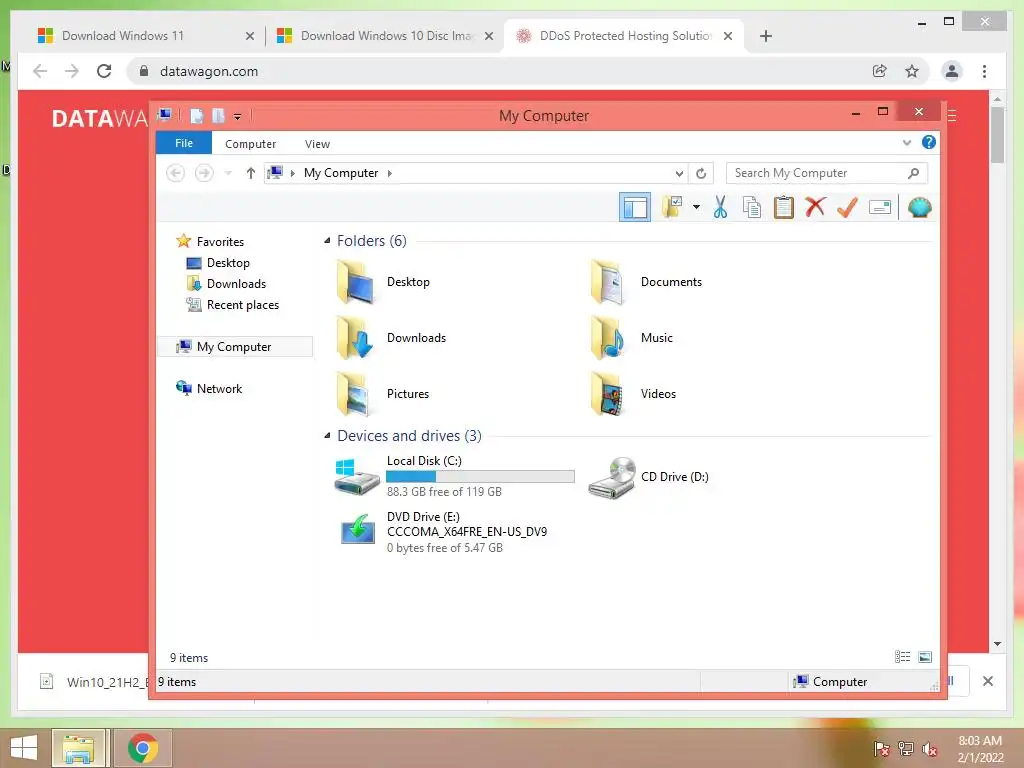Viewport: 1024px width, 768px height.
Task: Click the Local Disk C: capacity bar
Action: [x=480, y=477]
